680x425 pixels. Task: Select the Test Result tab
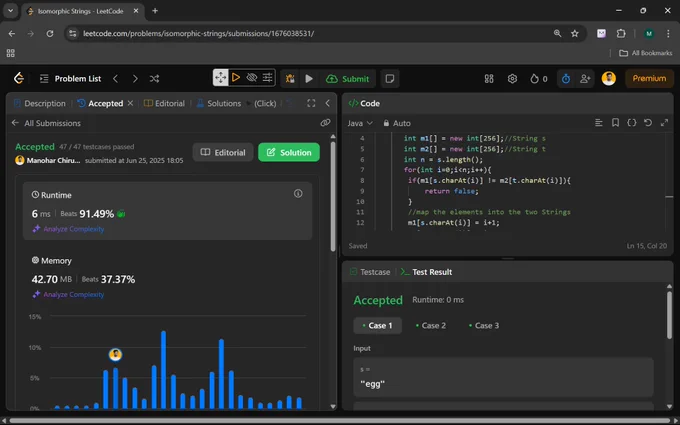[427, 272]
